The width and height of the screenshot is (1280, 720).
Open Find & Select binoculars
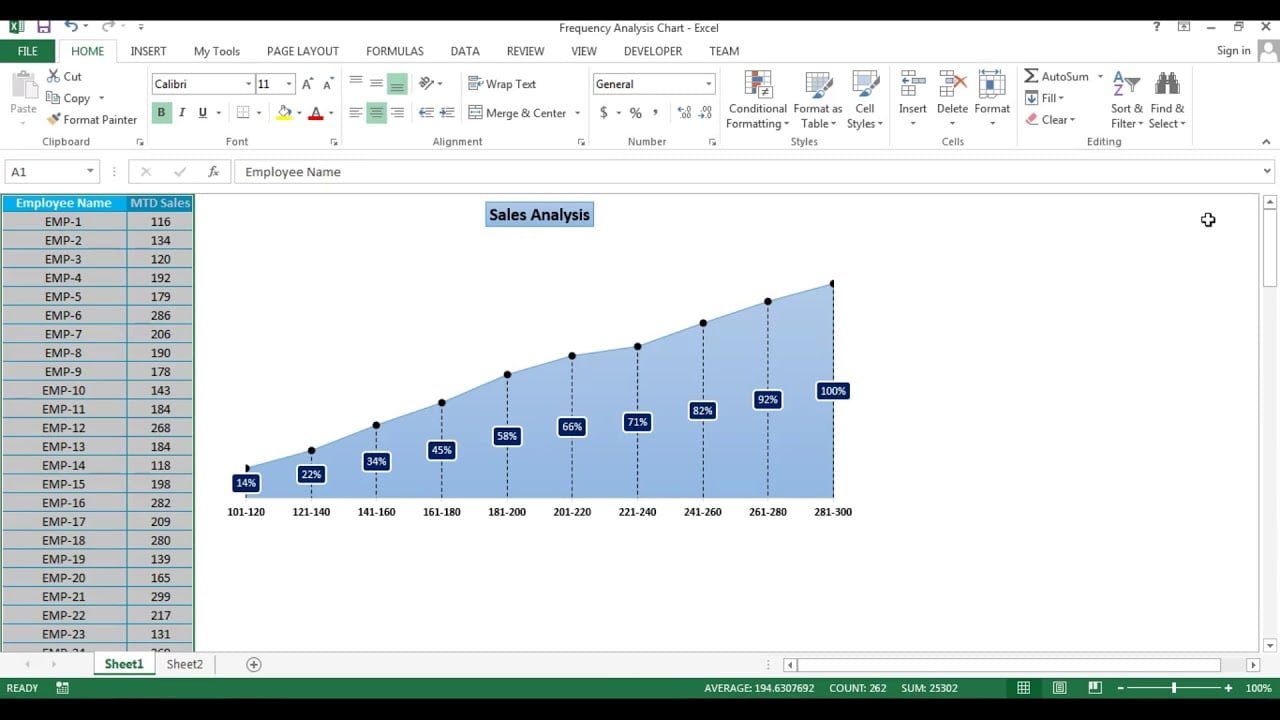tap(1167, 100)
